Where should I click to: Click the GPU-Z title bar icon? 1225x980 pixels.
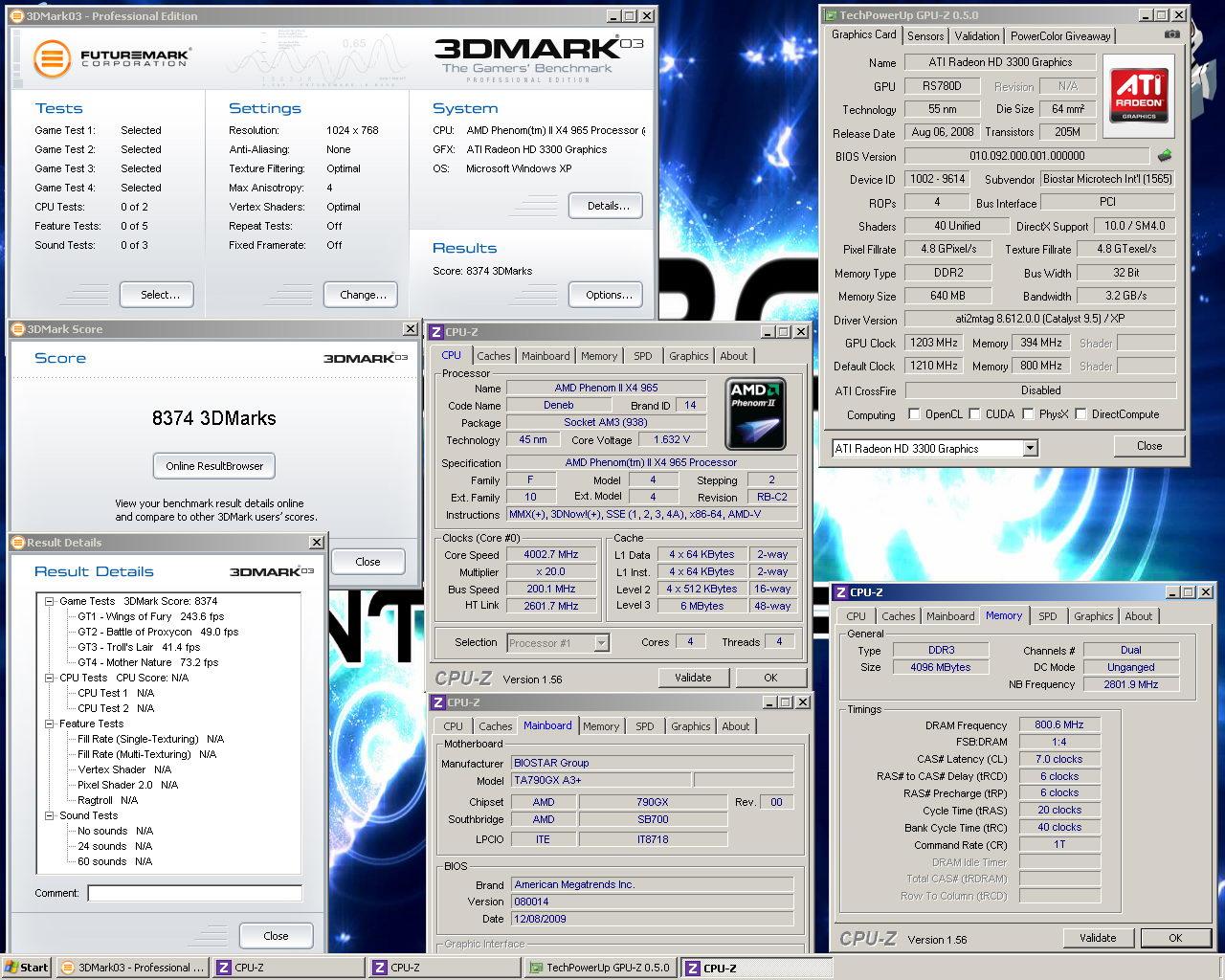tap(829, 15)
